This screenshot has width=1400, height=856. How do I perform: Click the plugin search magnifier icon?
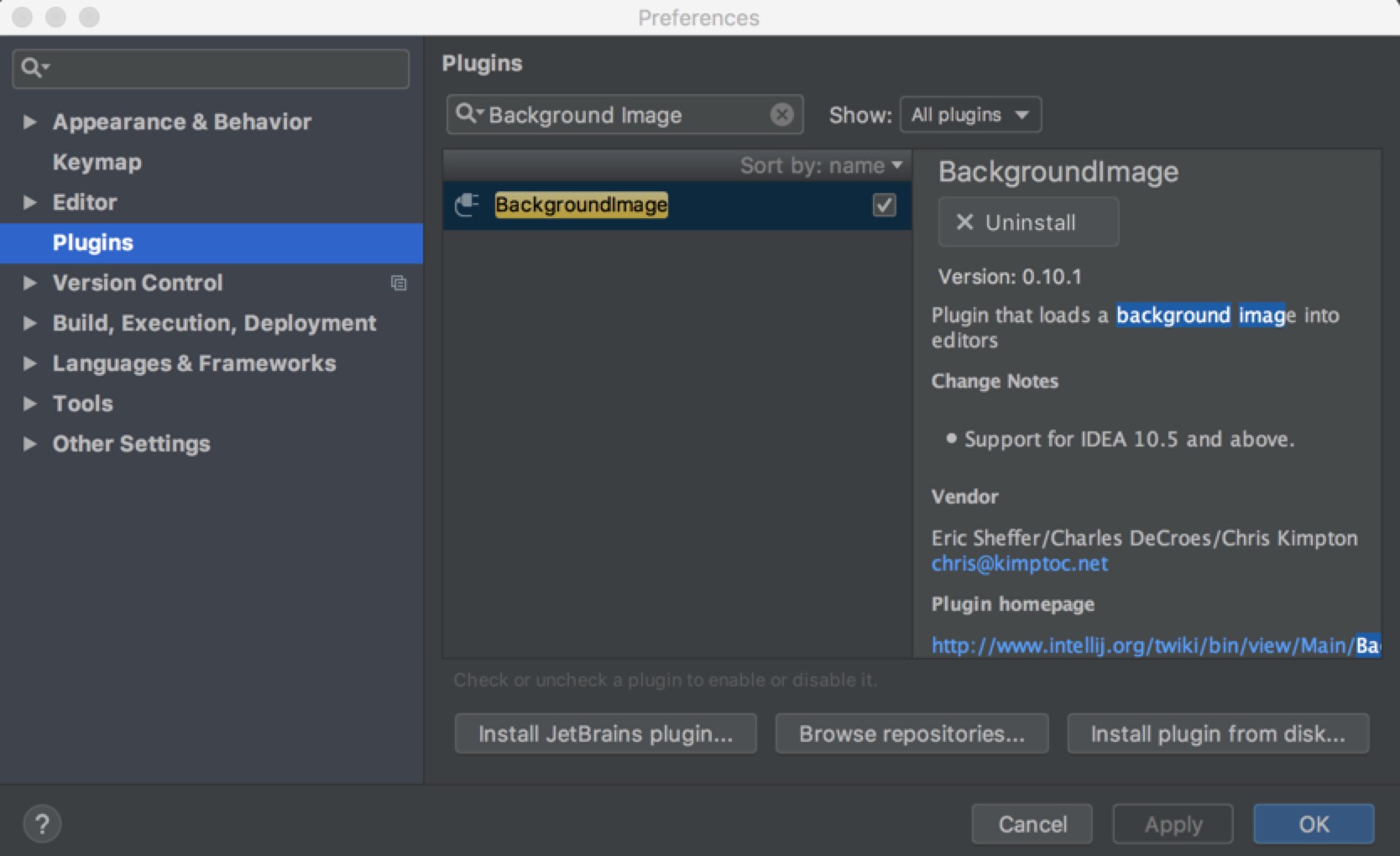click(x=468, y=113)
